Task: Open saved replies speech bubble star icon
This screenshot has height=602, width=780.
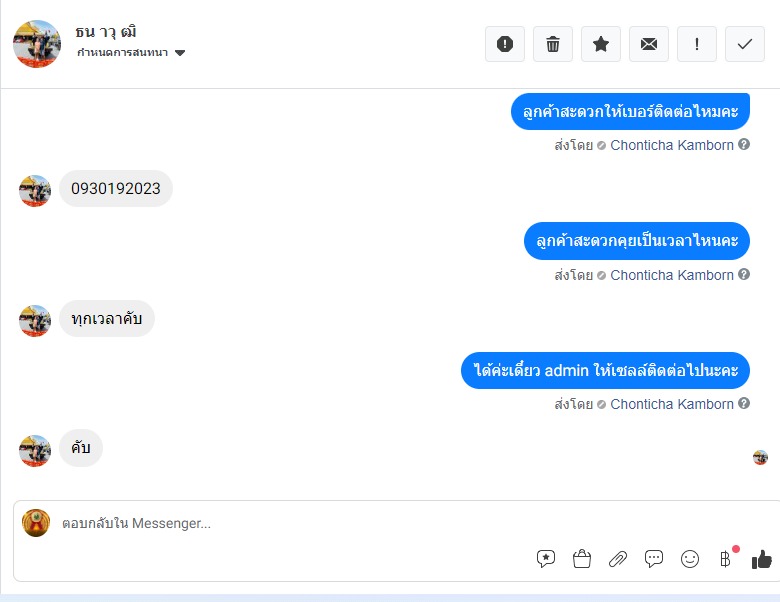Action: click(546, 559)
